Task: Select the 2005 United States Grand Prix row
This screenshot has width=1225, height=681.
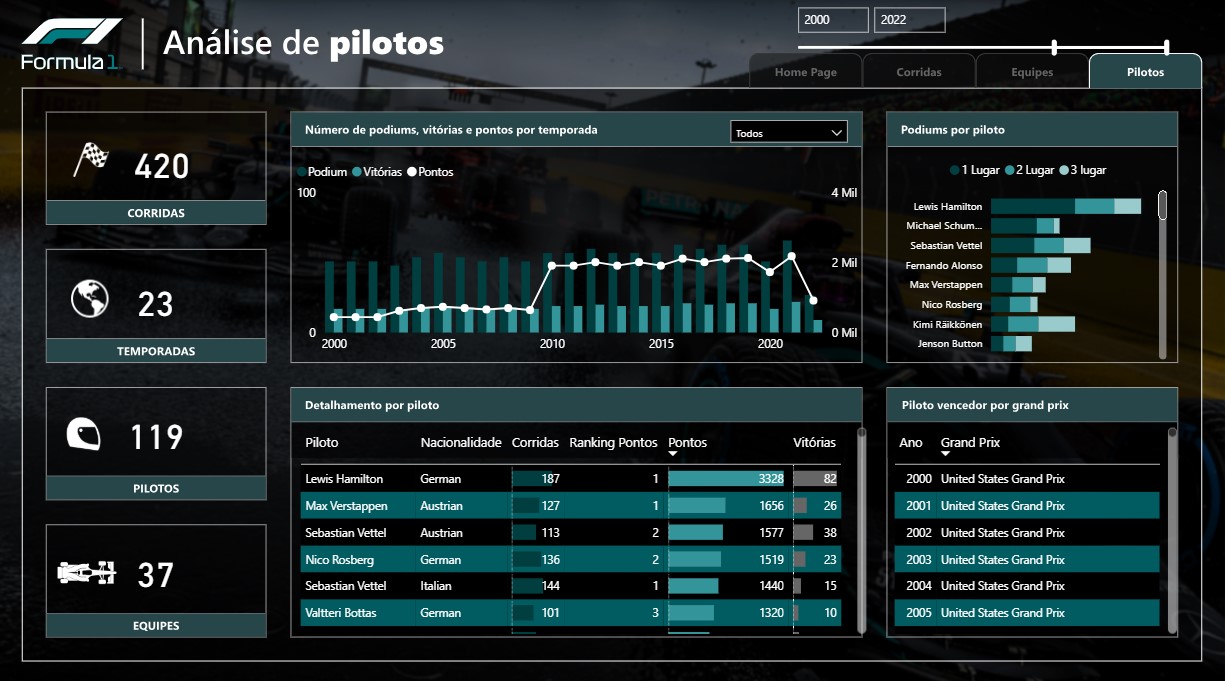Action: pyautogui.click(x=1027, y=613)
